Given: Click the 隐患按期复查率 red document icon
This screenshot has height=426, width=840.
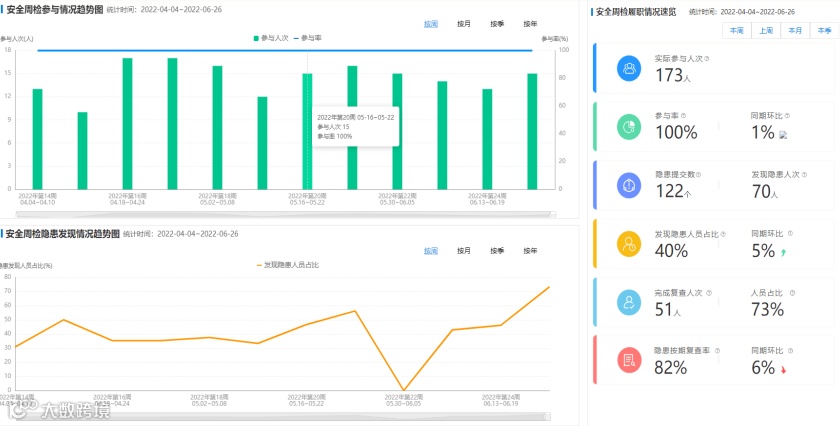Looking at the screenshot, I should tap(629, 360).
